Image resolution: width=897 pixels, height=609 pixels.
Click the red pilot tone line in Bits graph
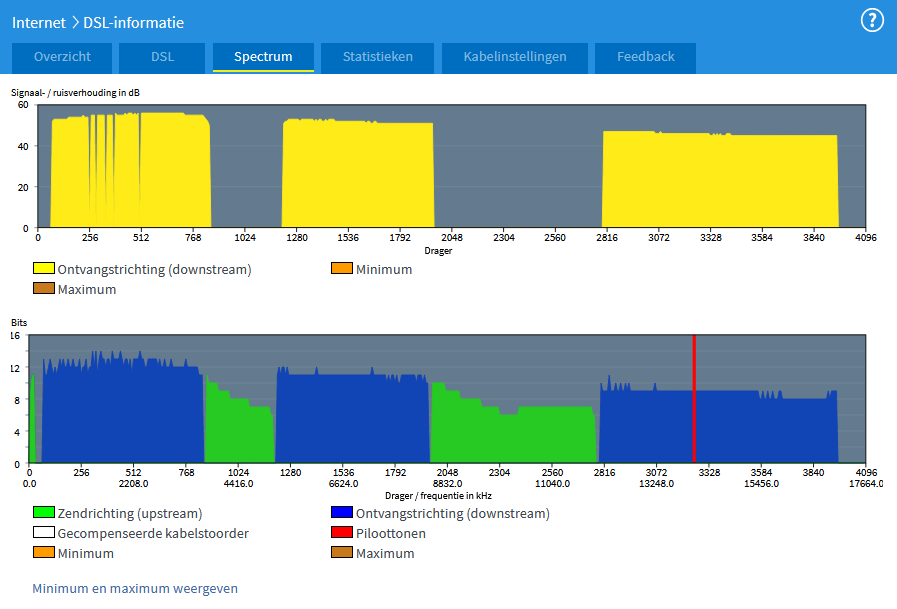click(693, 400)
